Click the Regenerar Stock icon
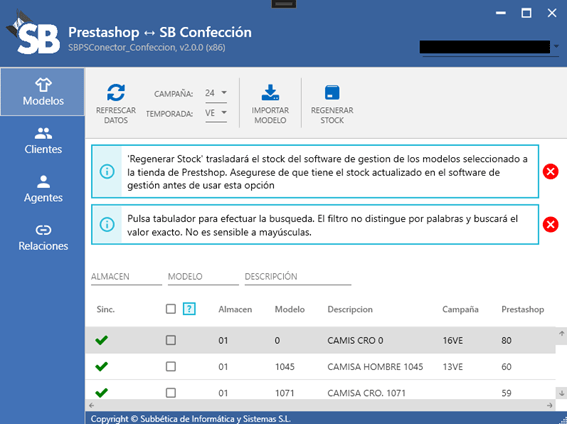 (x=332, y=92)
